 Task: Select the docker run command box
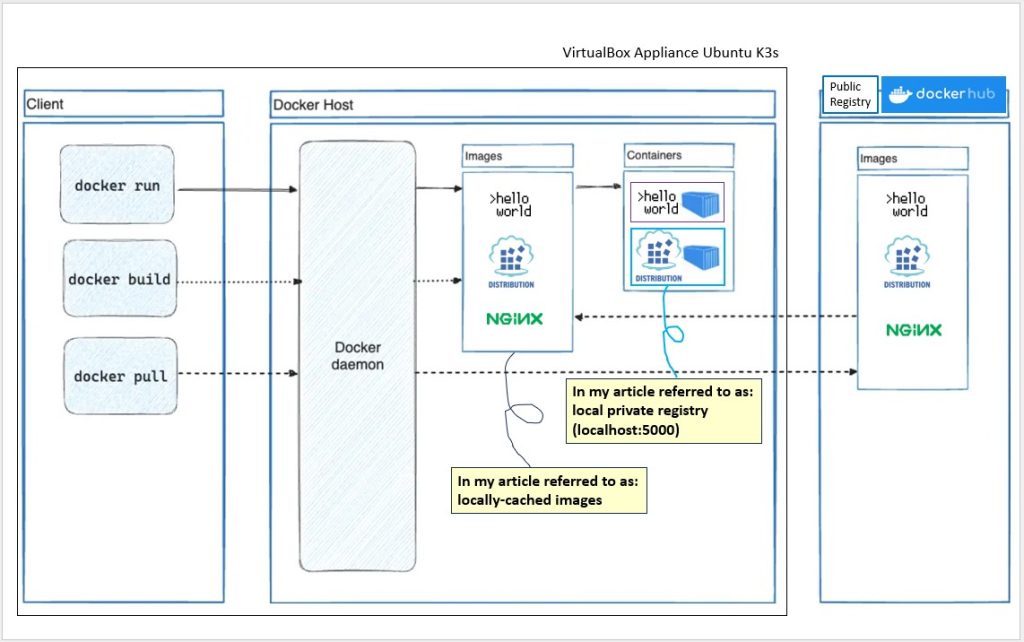[x=117, y=184]
